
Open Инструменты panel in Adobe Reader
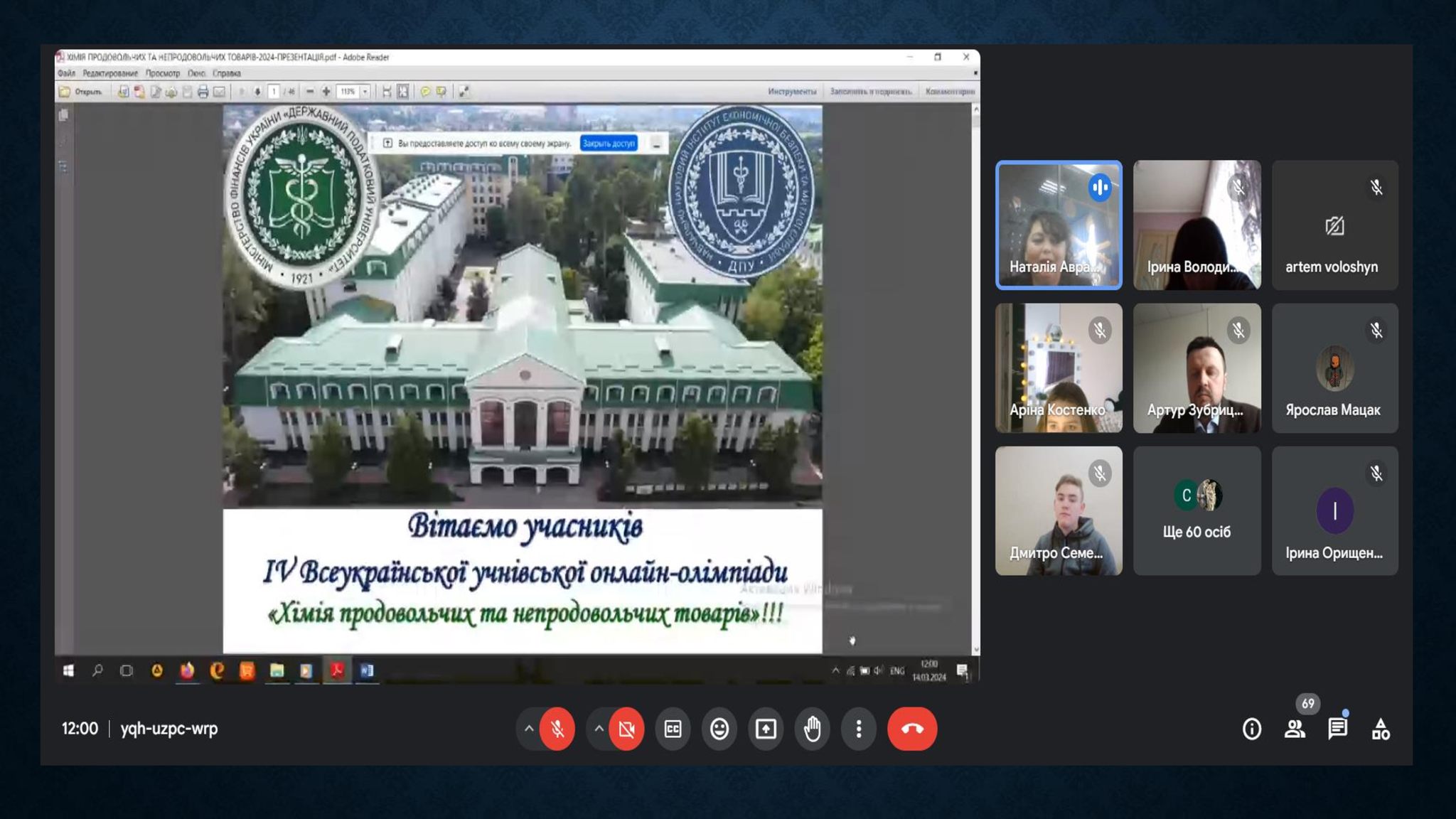pos(792,92)
